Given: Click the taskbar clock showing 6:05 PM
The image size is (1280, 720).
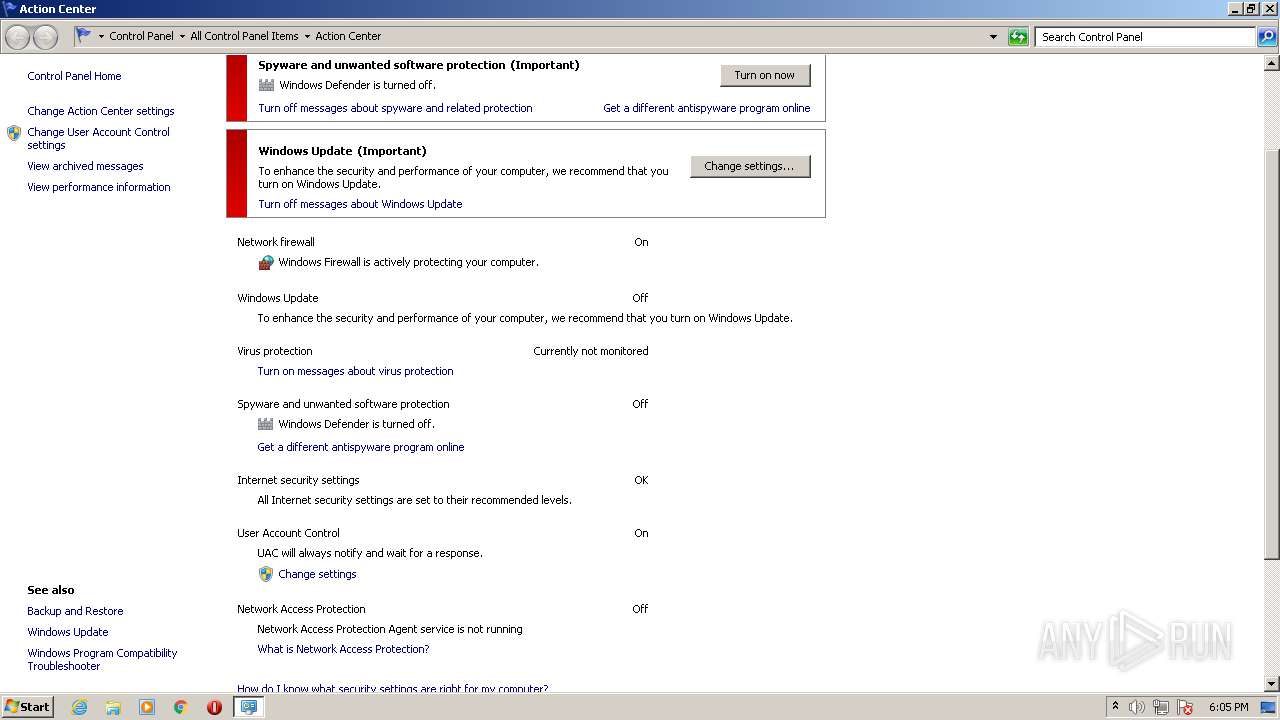Looking at the screenshot, I should point(1228,707).
